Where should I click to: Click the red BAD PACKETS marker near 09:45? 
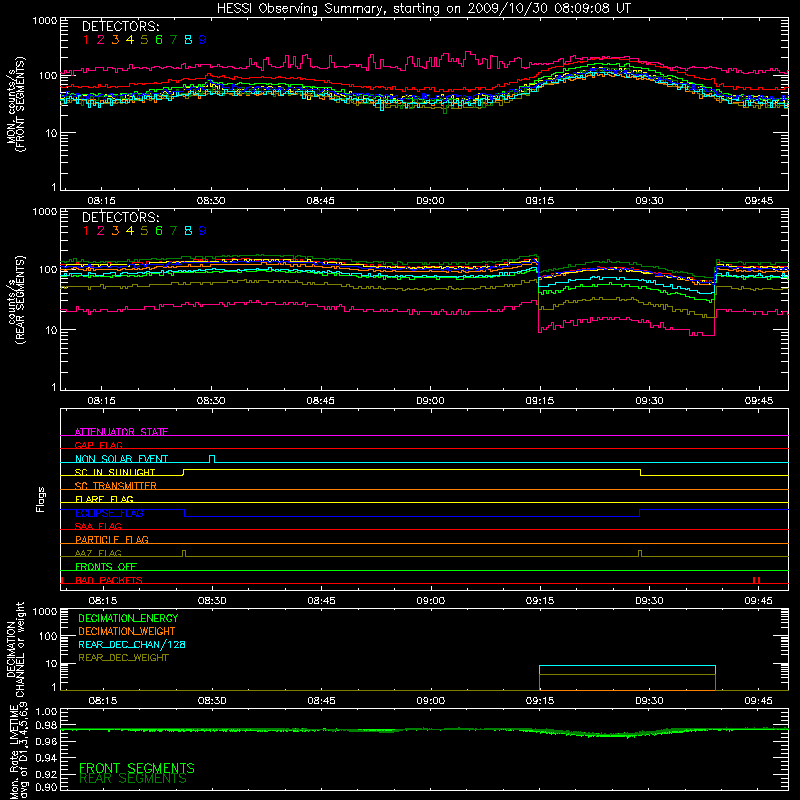pos(757,580)
